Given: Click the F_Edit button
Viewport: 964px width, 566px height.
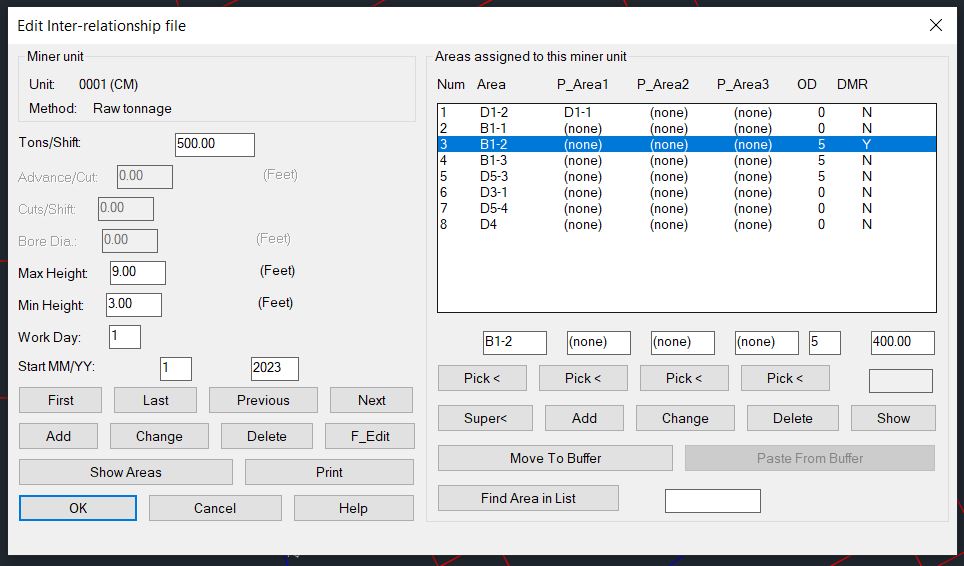Looking at the screenshot, I should click(370, 436).
